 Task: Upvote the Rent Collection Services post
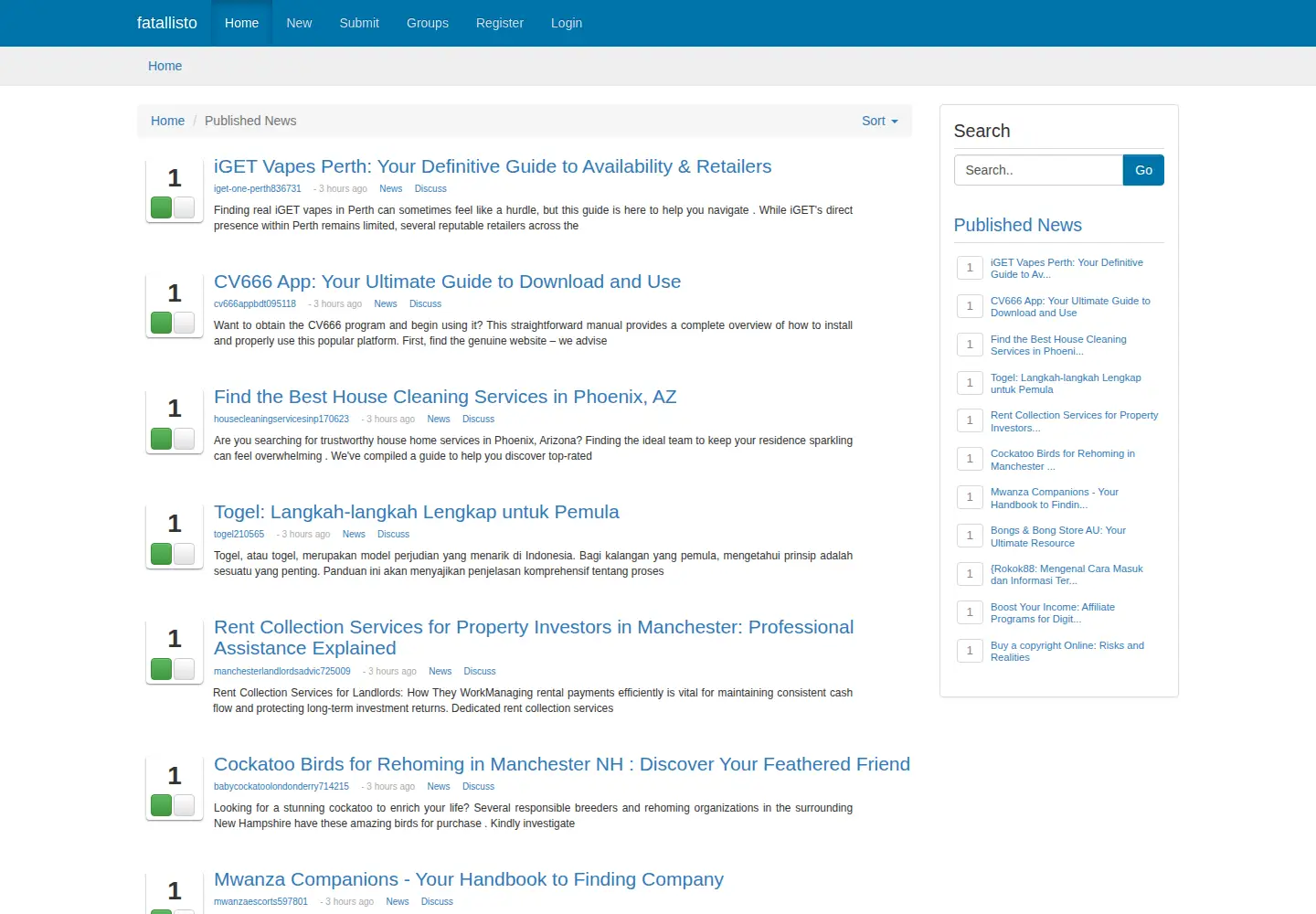[x=162, y=668]
